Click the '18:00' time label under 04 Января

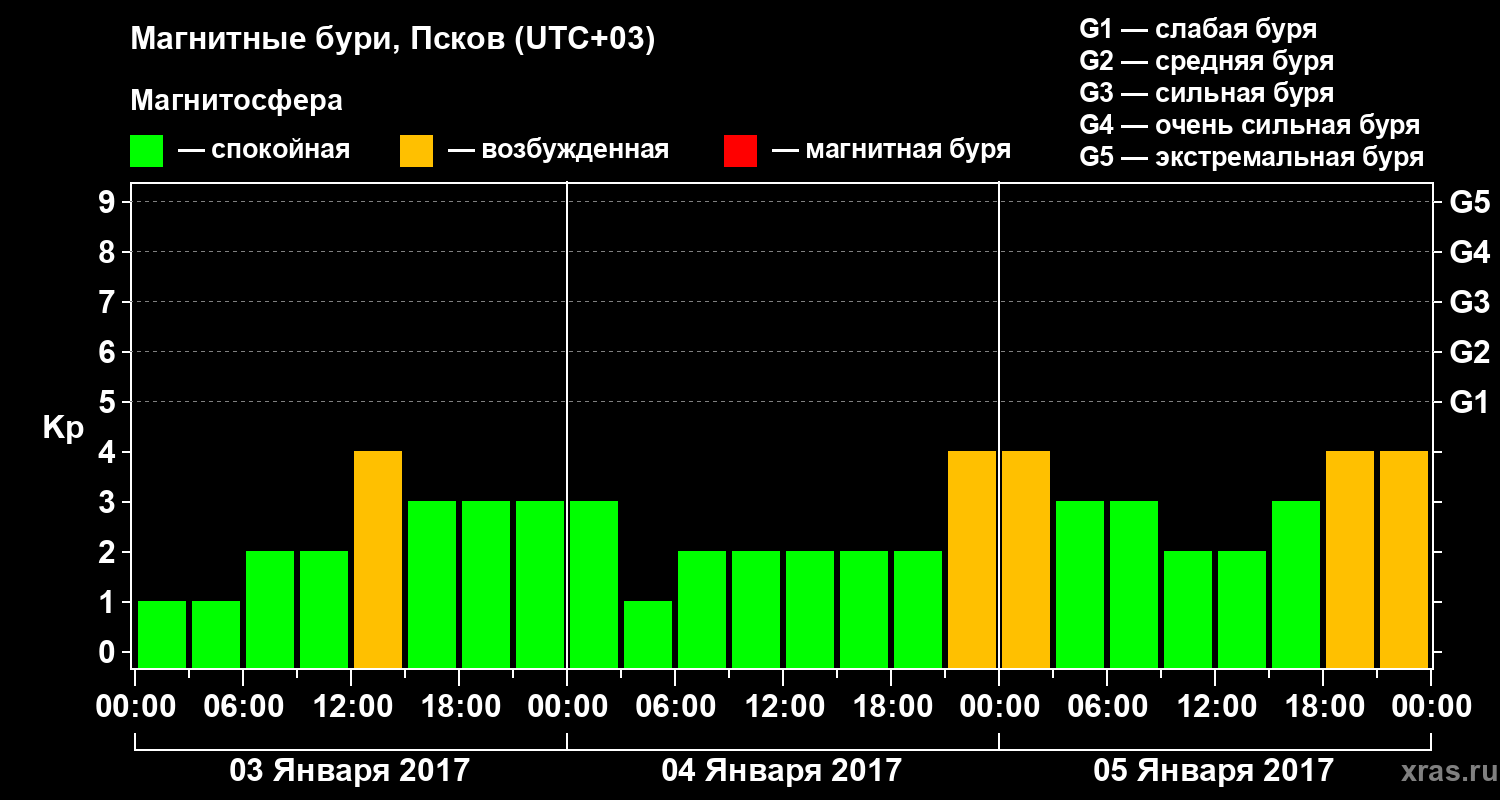coord(891,707)
